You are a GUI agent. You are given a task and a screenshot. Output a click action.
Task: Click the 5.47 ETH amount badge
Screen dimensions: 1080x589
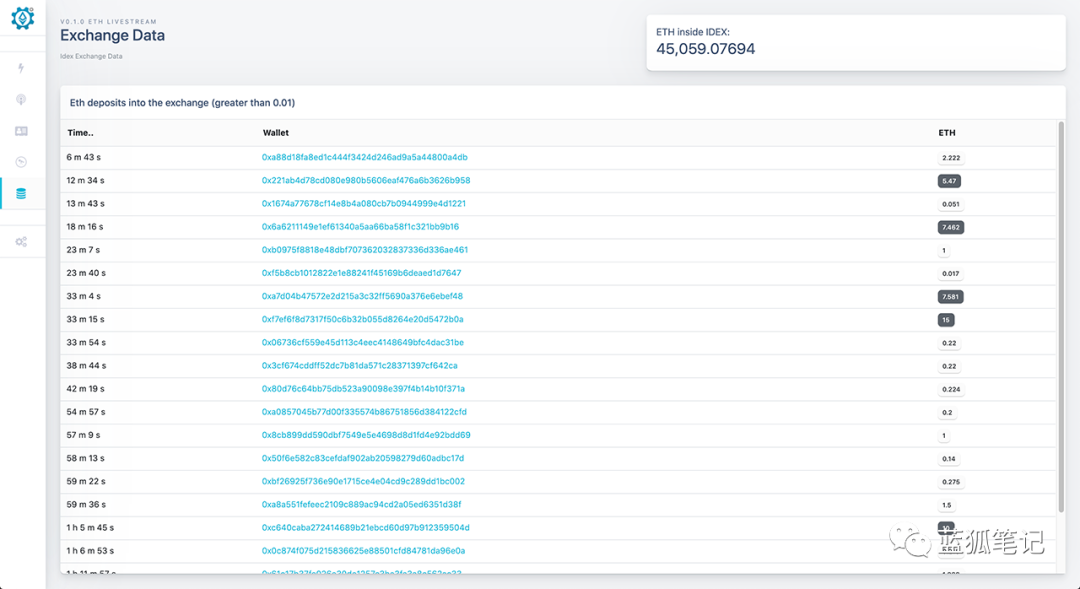pyautogui.click(x=949, y=181)
